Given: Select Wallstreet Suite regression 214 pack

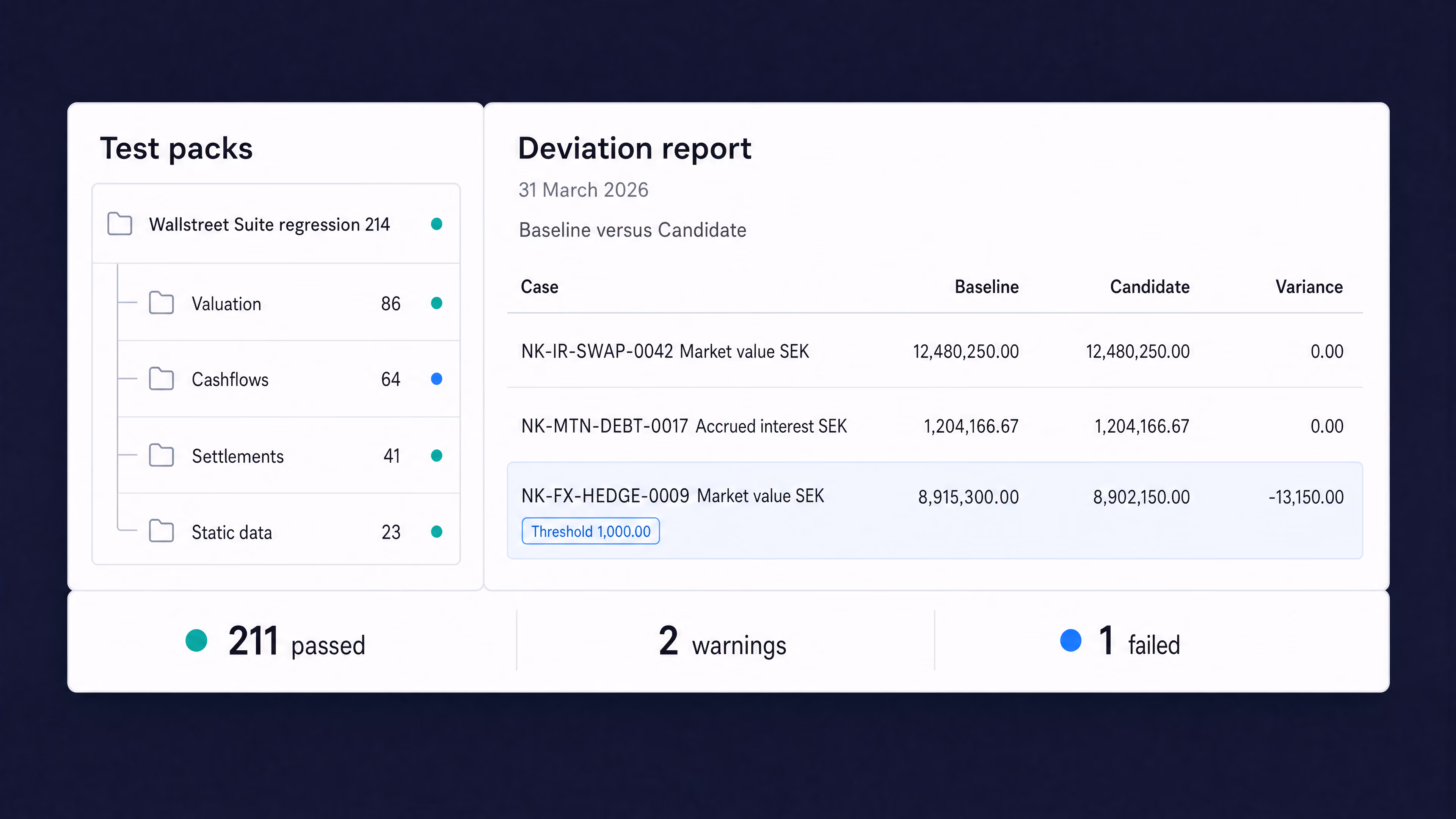Looking at the screenshot, I should pyautogui.click(x=276, y=224).
